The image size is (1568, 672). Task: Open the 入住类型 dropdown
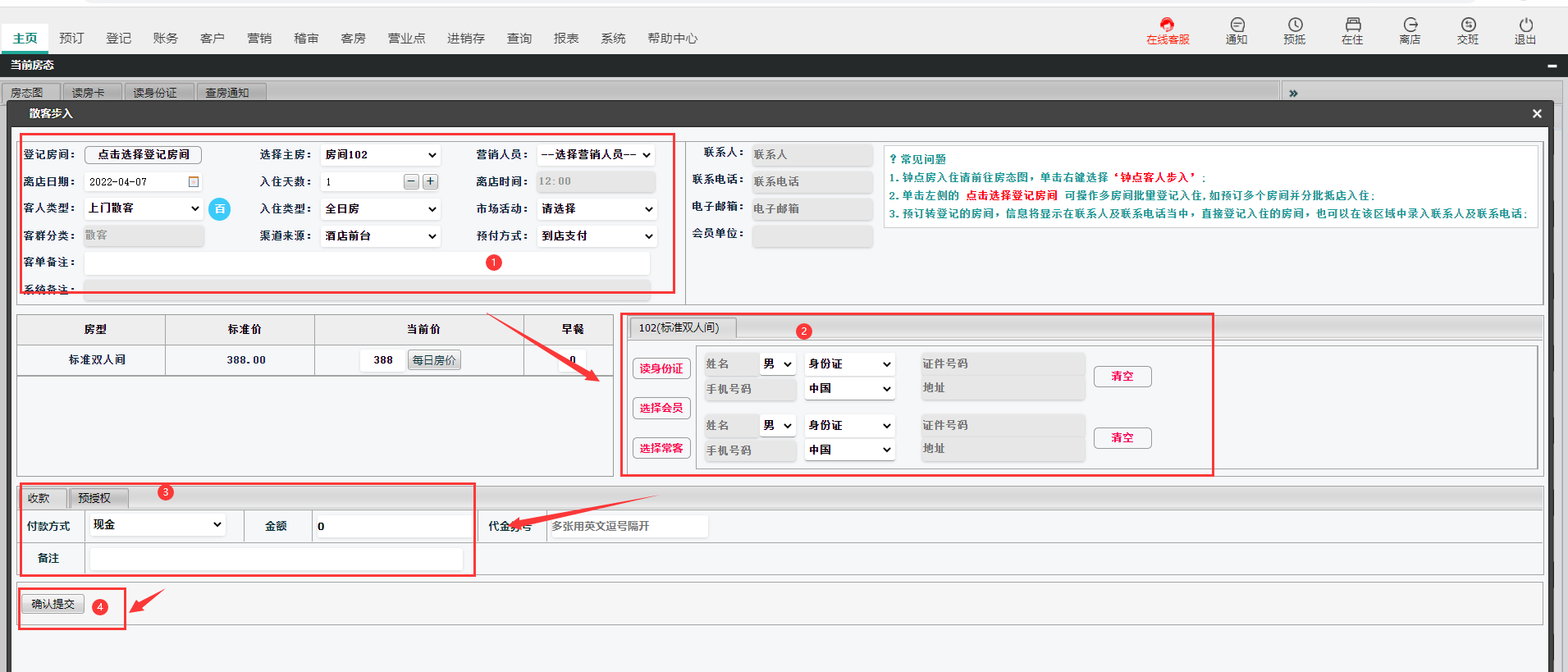(x=381, y=209)
